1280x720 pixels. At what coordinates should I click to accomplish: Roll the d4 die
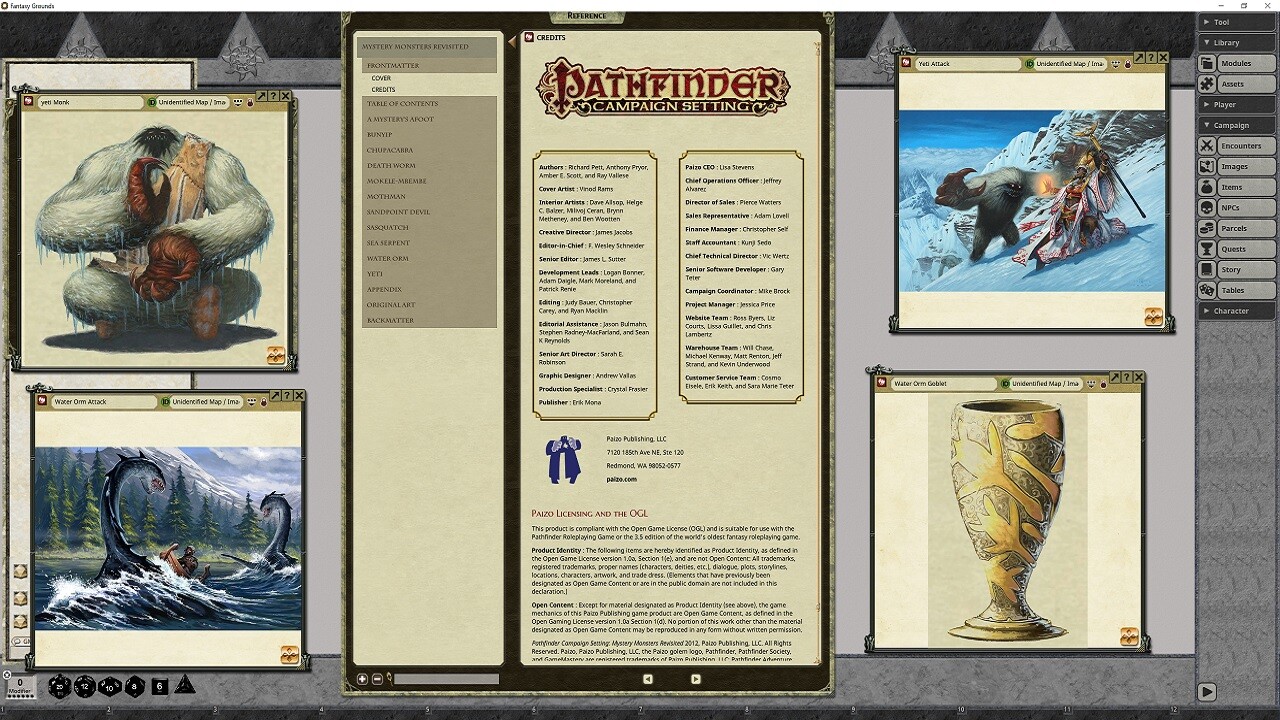(x=182, y=687)
